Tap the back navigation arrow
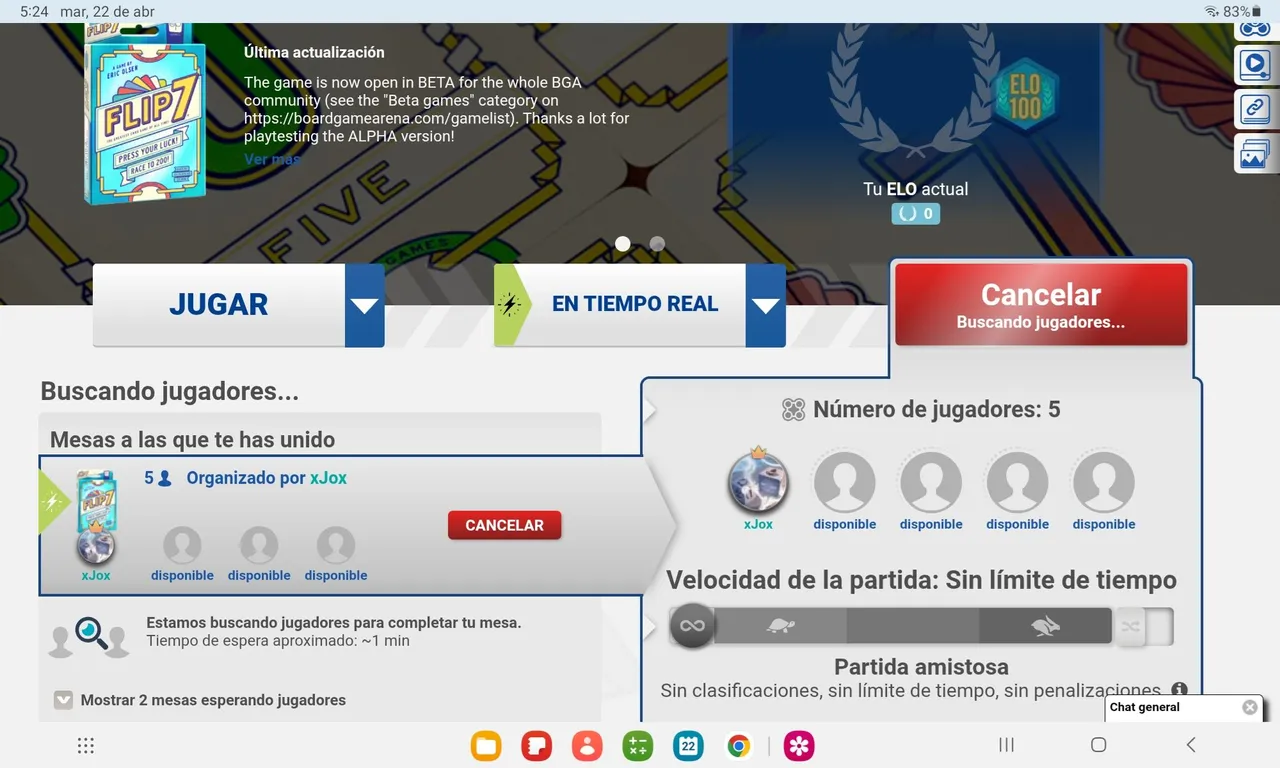 pos(1190,745)
